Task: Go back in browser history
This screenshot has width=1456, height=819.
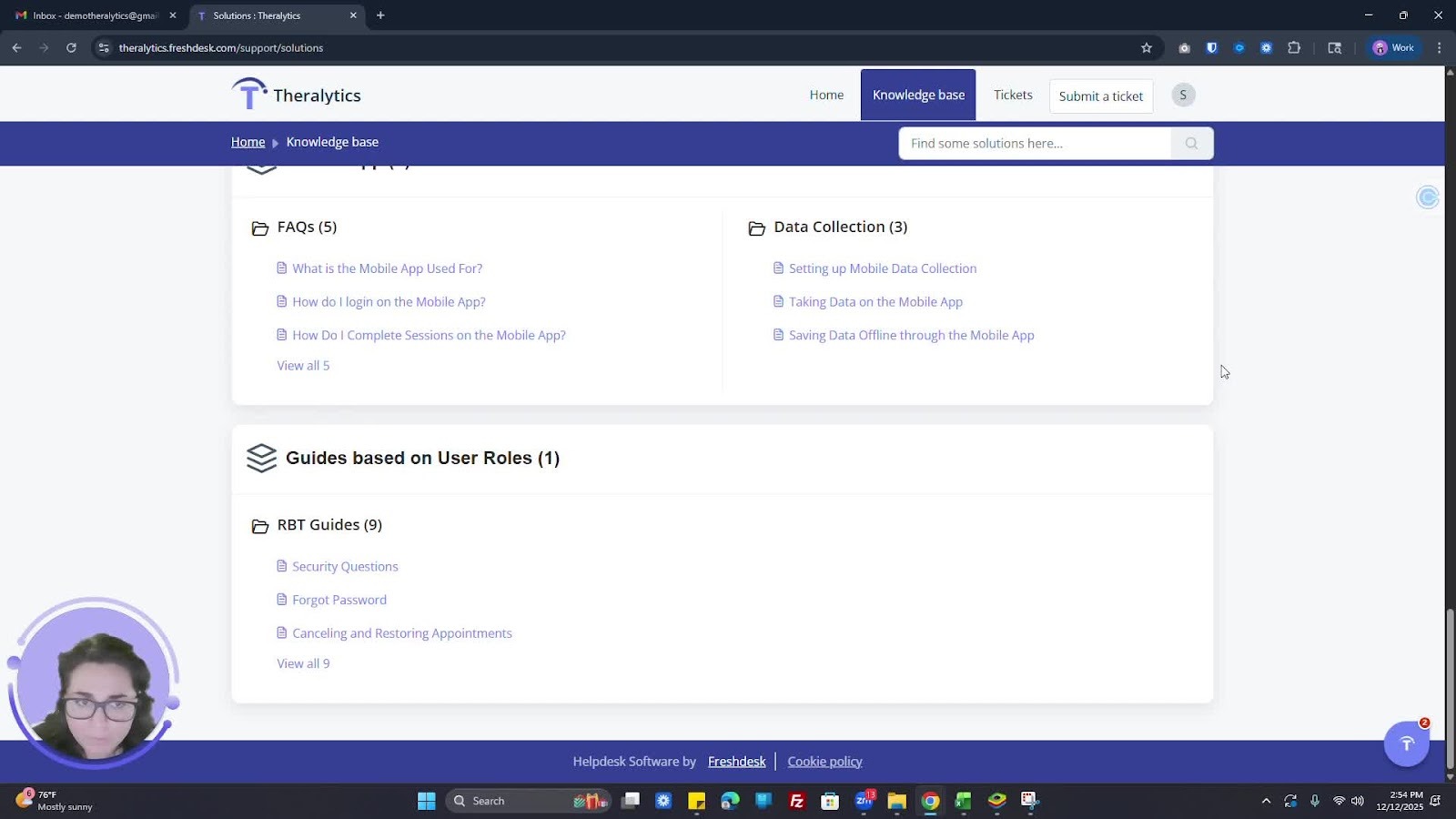Action: 16,47
